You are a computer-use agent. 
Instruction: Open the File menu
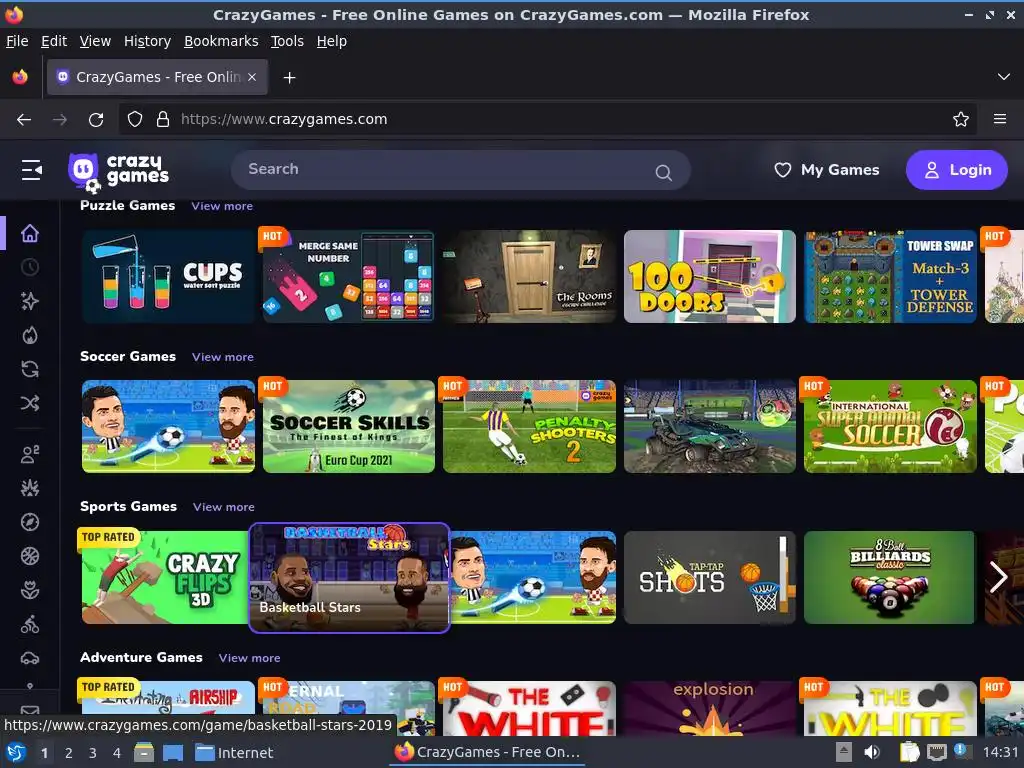click(x=17, y=41)
